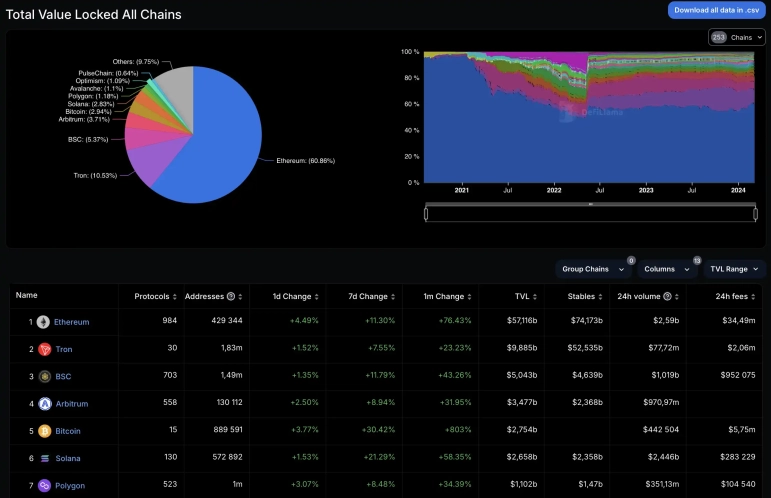Download all data in .csv
Viewport: 771px width, 498px height.
[716, 10]
